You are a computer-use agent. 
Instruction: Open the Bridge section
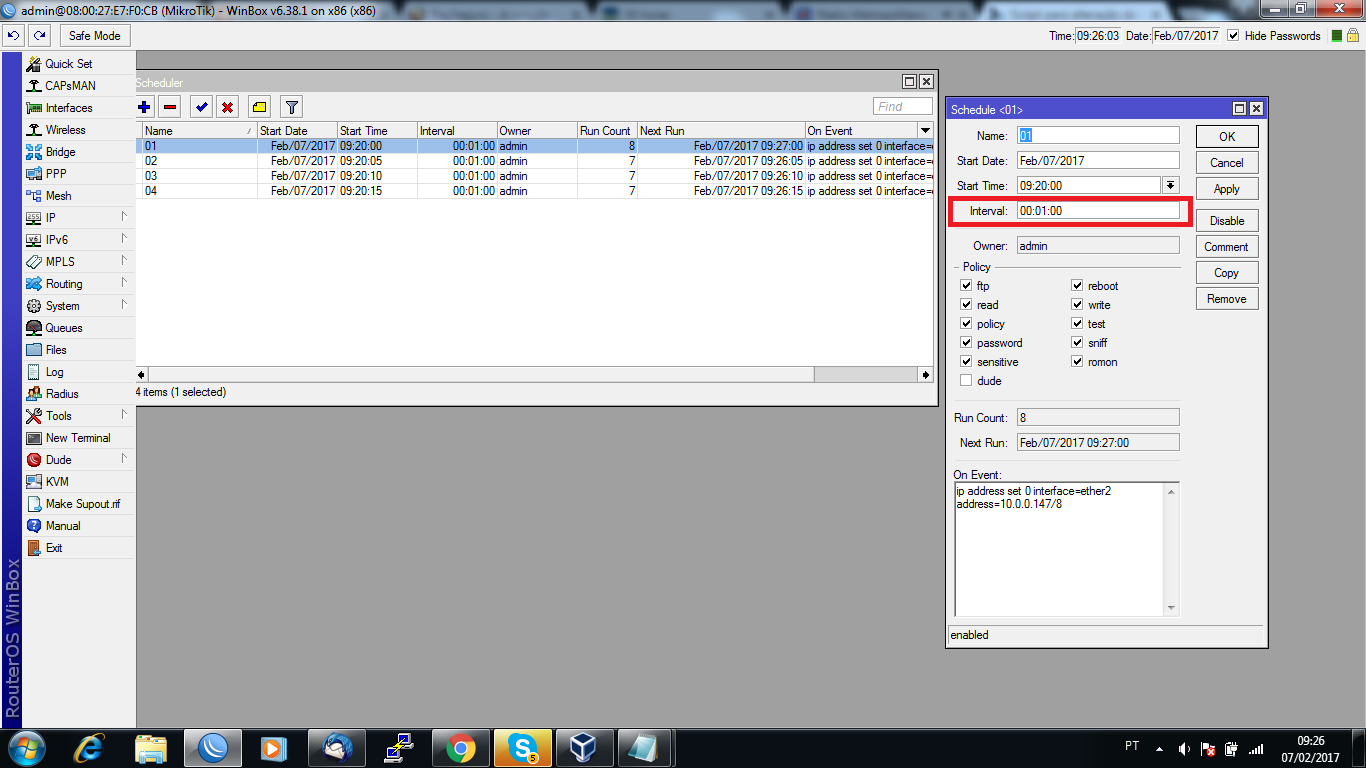tap(79, 152)
